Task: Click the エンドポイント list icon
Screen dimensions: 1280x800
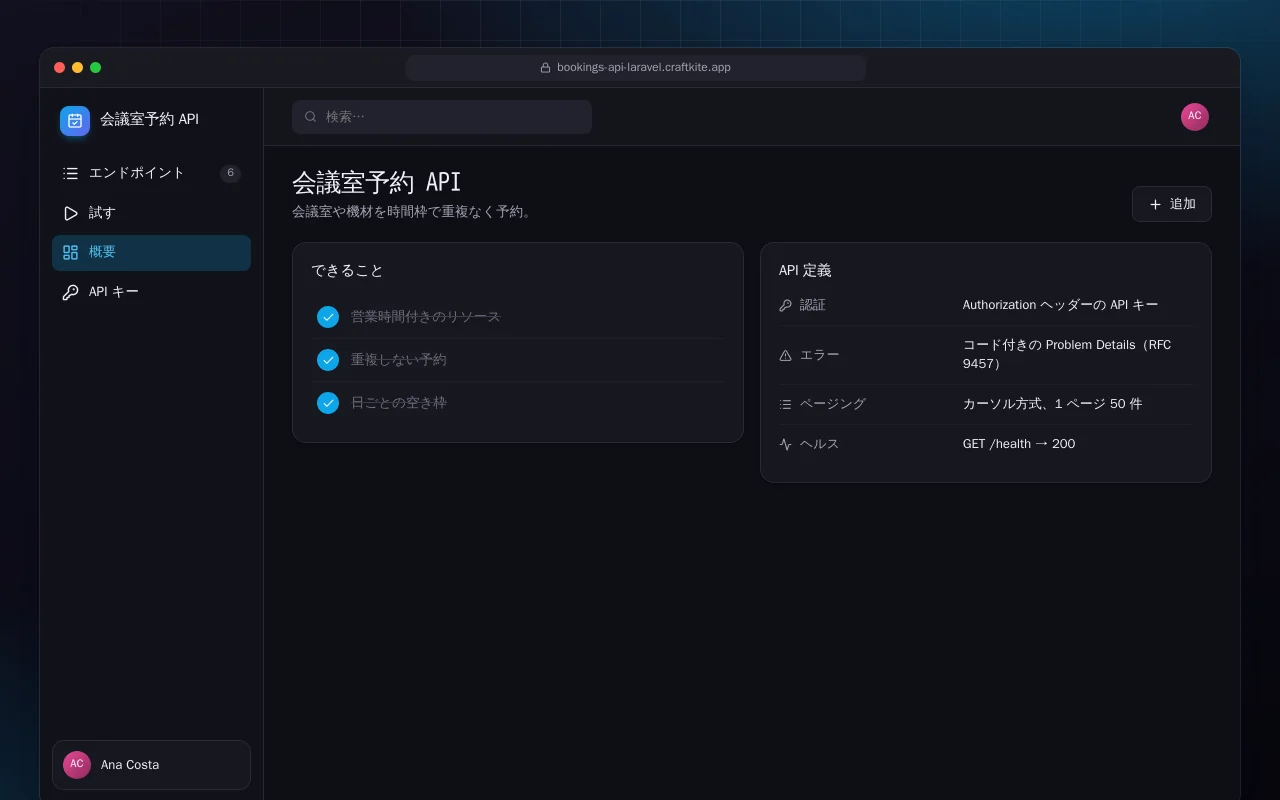Action: [x=70, y=173]
